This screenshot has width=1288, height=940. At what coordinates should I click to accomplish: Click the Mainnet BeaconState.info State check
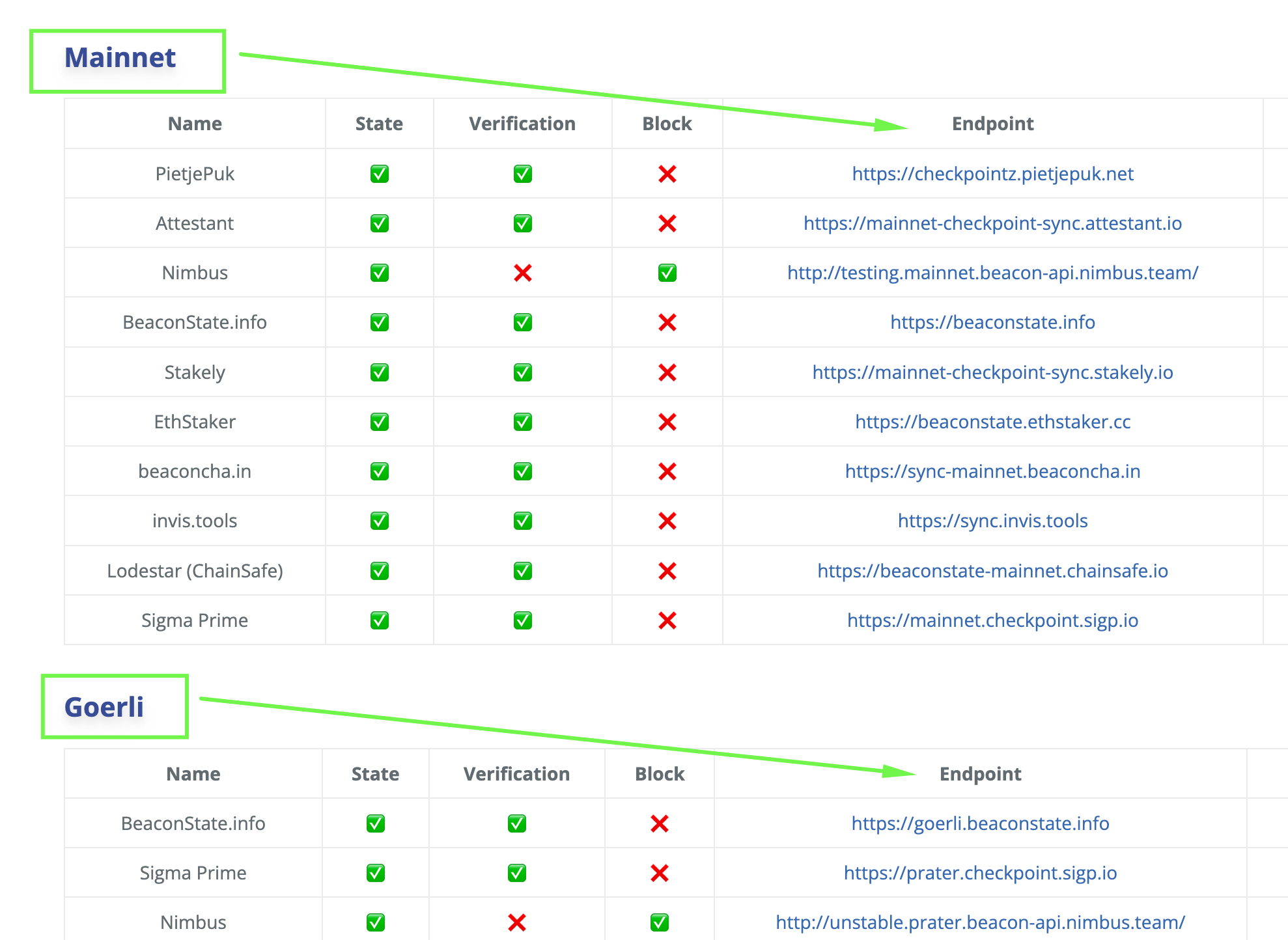pyautogui.click(x=380, y=322)
